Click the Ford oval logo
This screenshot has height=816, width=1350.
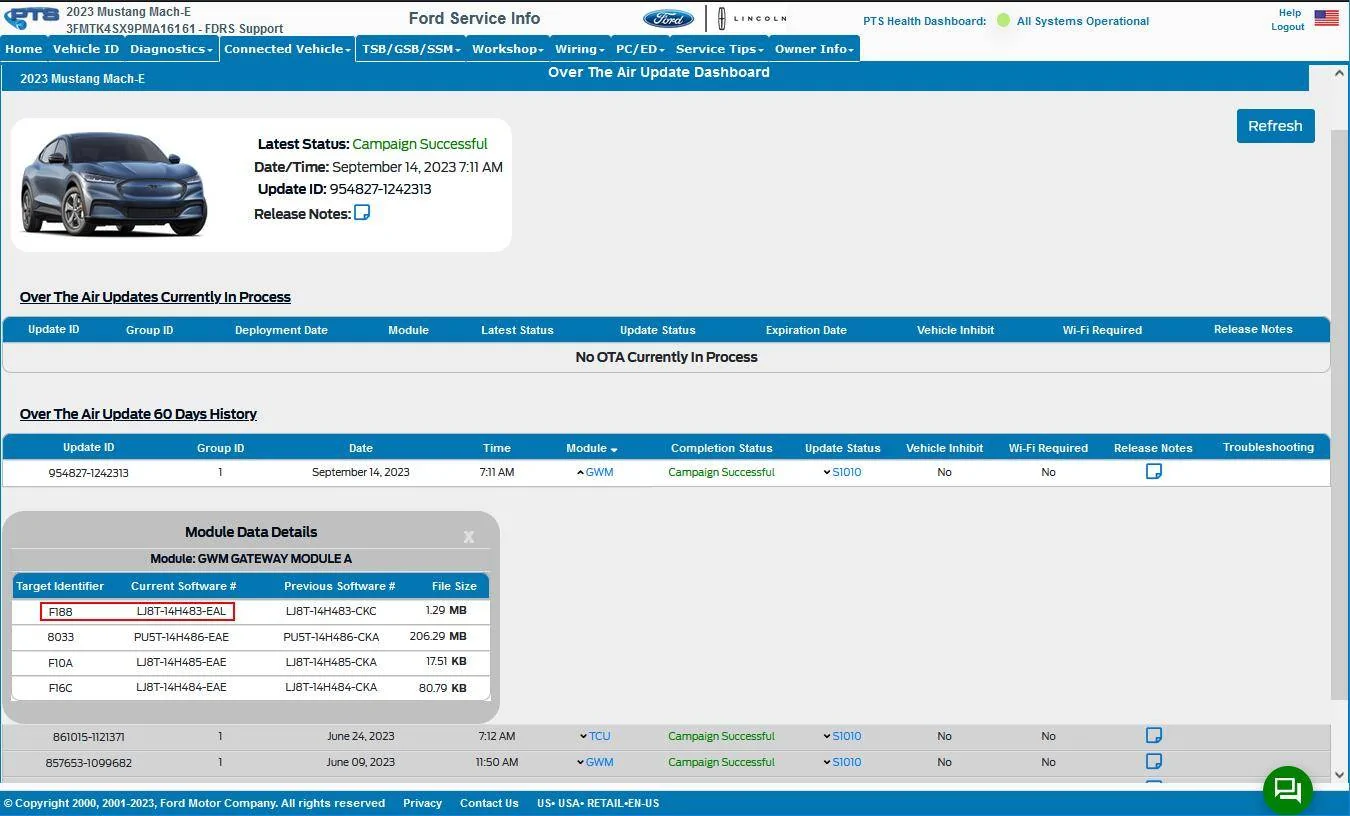click(668, 18)
